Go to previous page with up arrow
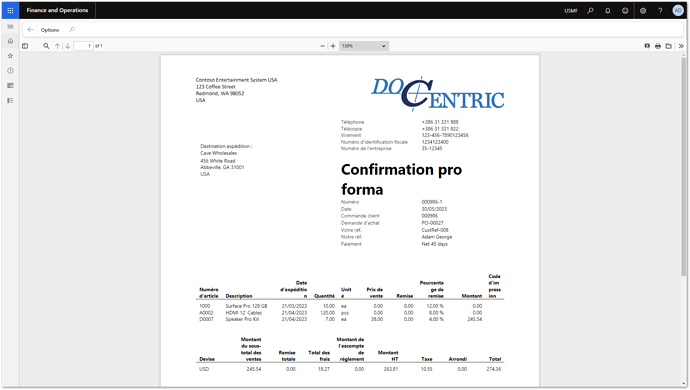 (58, 46)
